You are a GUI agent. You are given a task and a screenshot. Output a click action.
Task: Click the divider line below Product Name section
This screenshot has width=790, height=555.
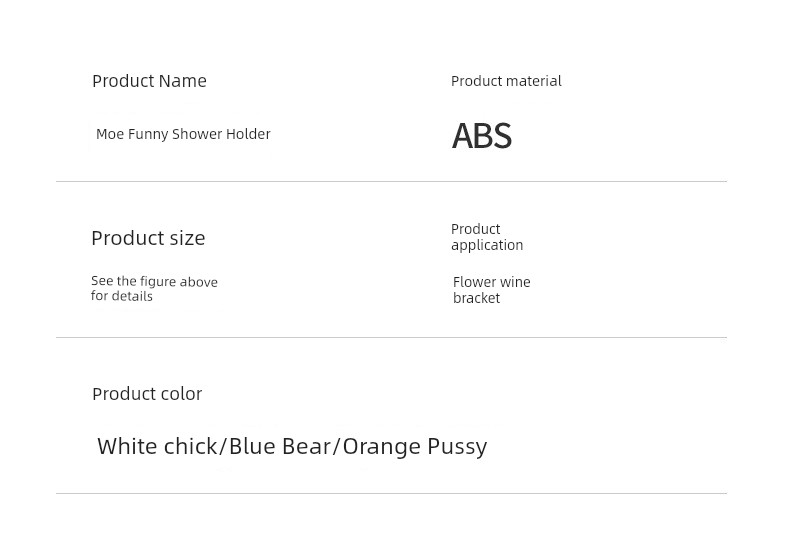pyautogui.click(x=391, y=181)
